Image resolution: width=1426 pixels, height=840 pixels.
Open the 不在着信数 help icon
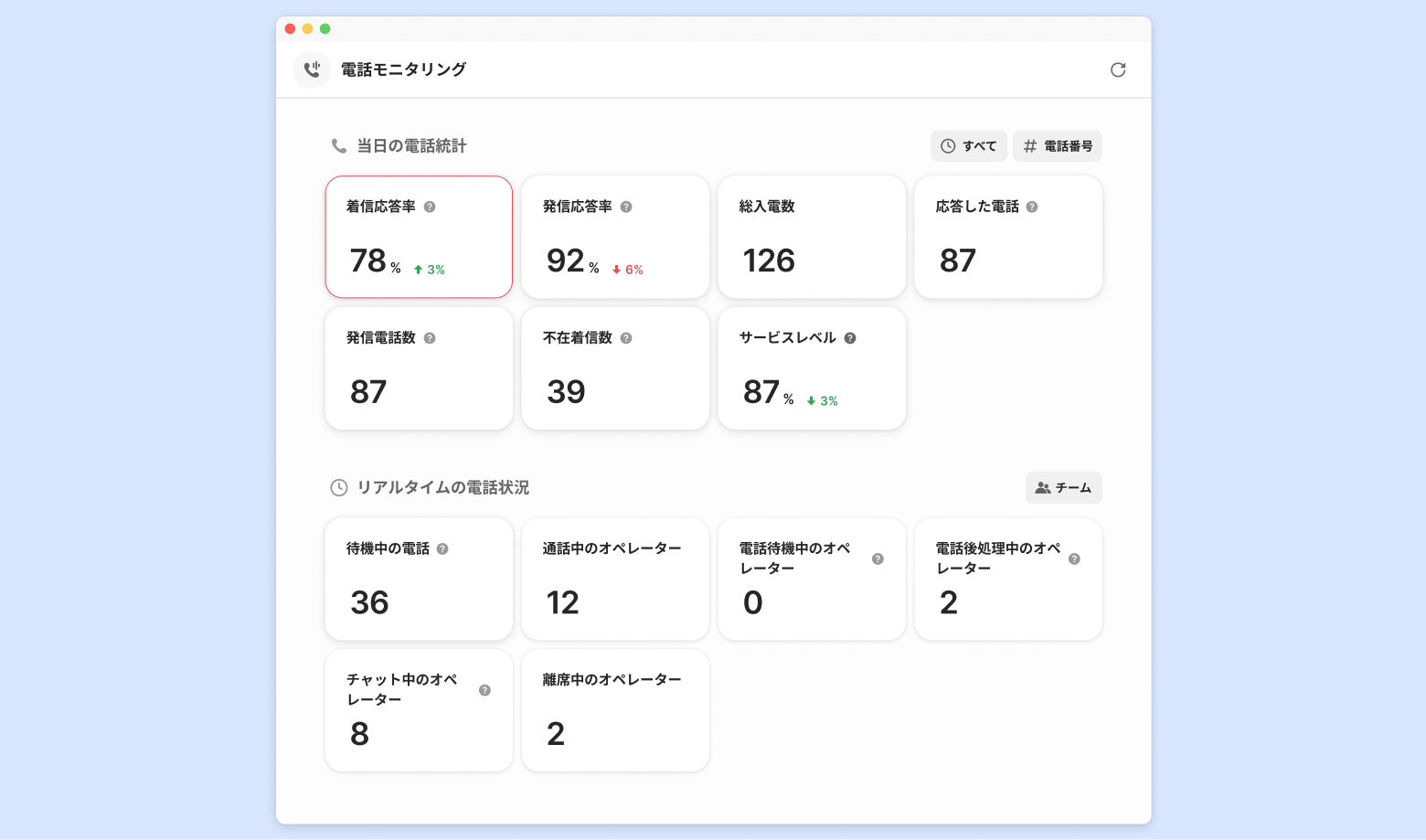click(626, 338)
